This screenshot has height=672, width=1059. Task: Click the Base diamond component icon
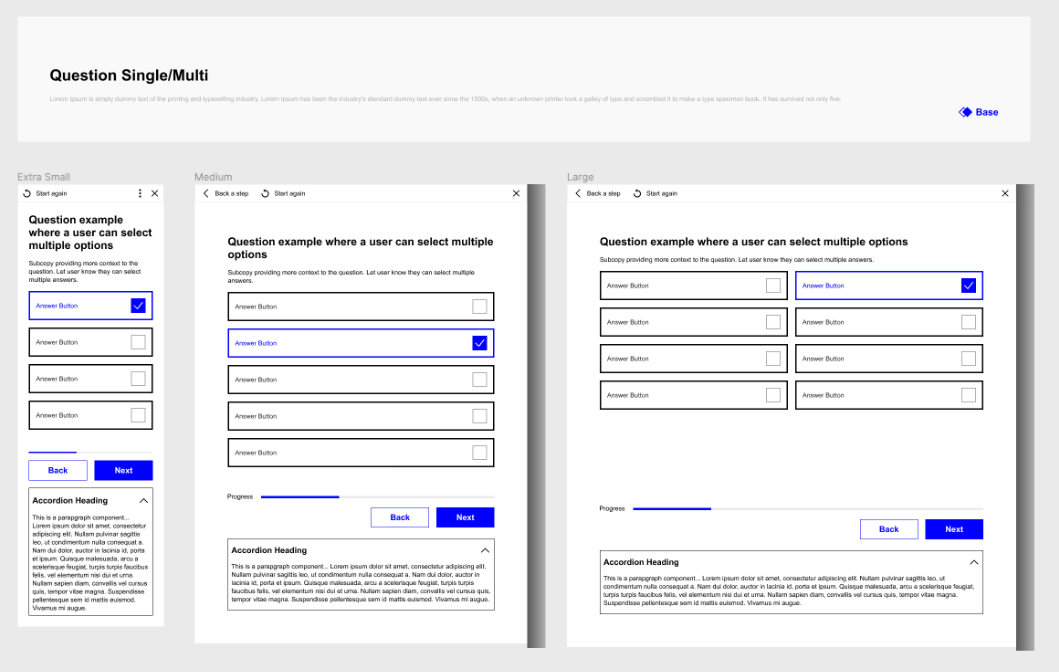964,112
